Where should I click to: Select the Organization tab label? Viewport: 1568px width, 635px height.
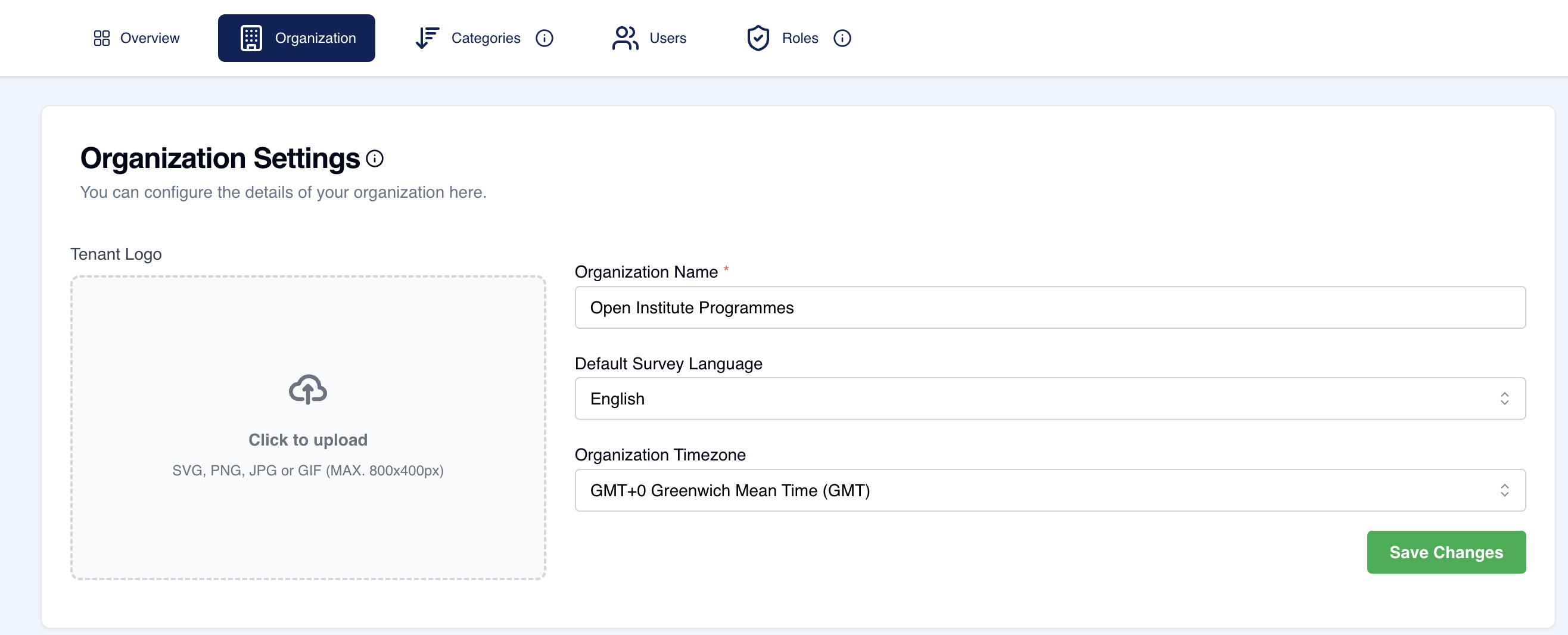(x=315, y=38)
